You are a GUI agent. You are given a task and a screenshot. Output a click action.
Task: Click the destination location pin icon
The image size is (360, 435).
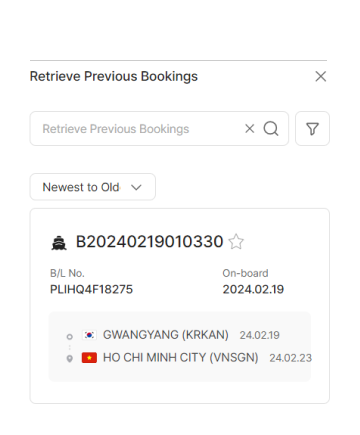[70, 359]
